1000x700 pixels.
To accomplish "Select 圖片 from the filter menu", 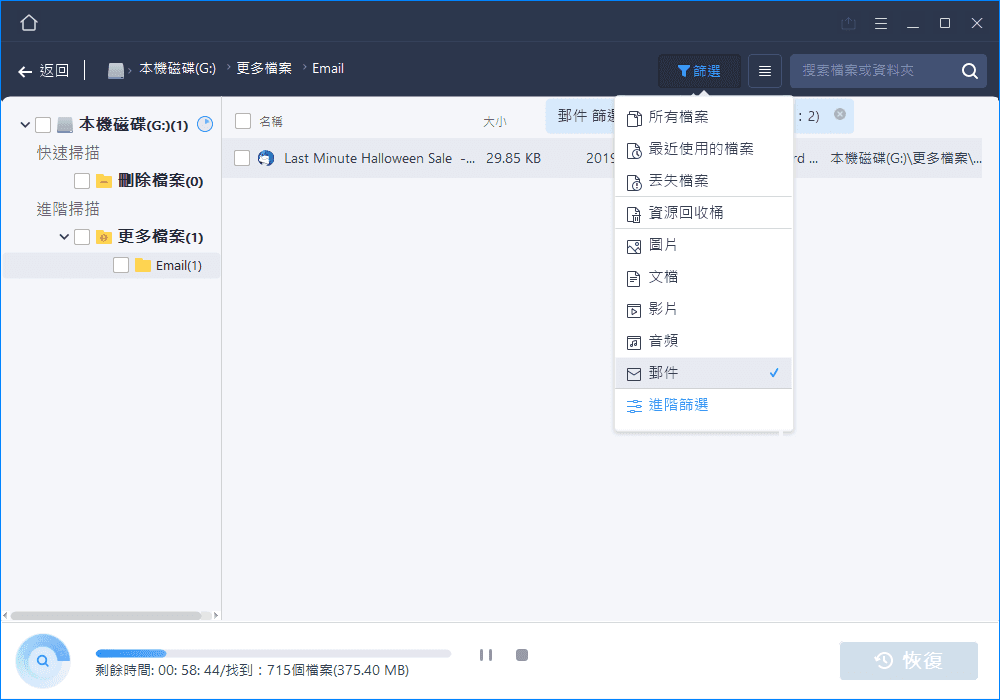I will (663, 245).
